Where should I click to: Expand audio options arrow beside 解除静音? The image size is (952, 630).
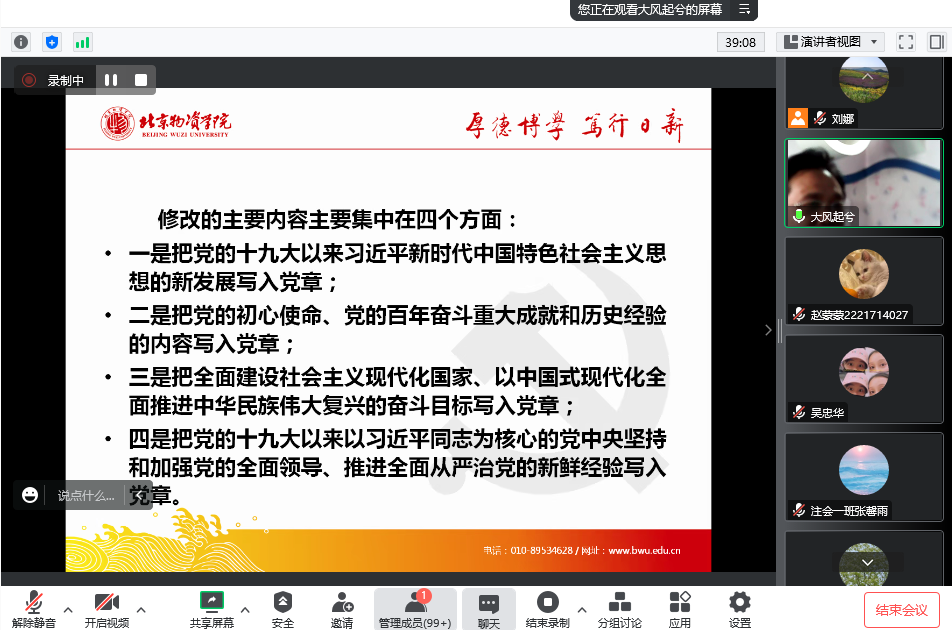68,609
